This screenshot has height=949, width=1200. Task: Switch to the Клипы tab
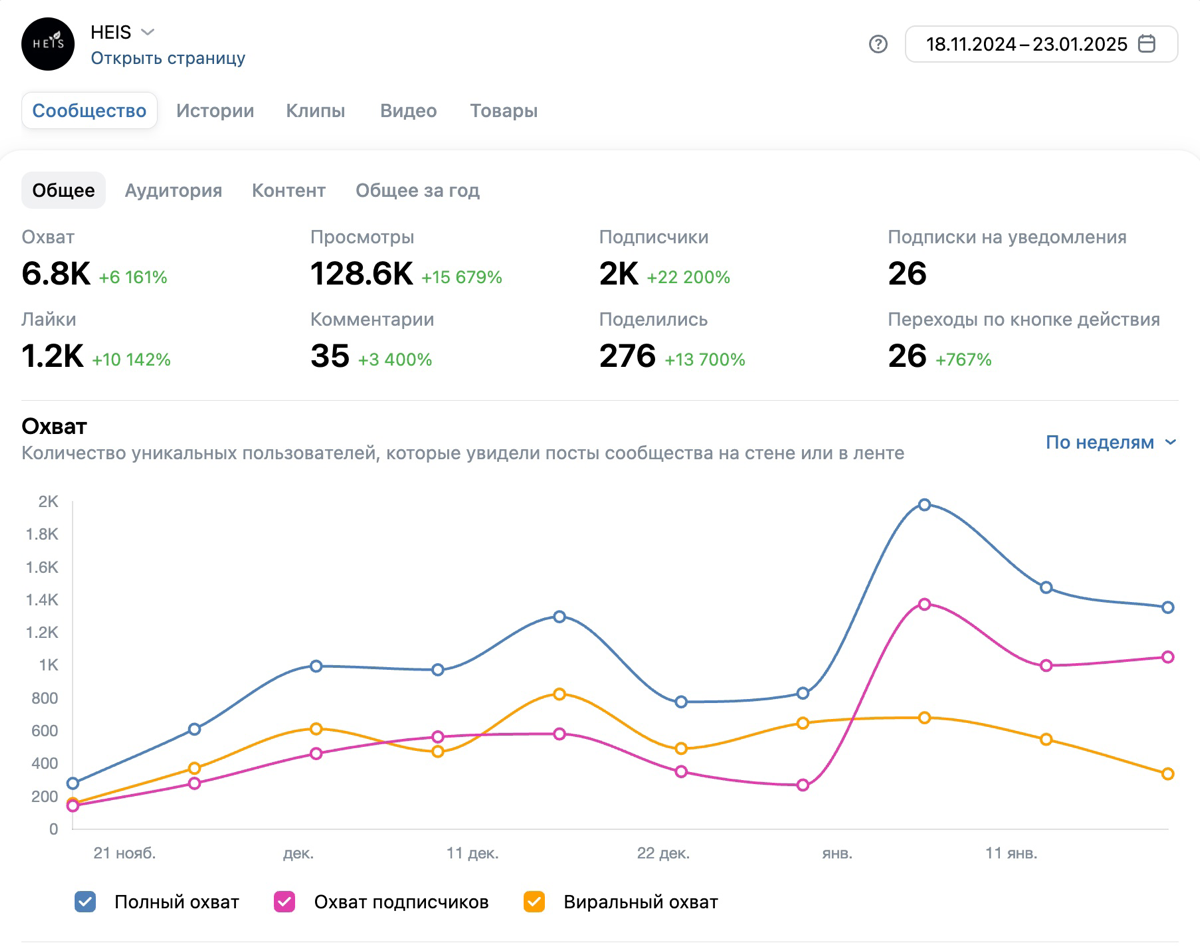pos(316,111)
